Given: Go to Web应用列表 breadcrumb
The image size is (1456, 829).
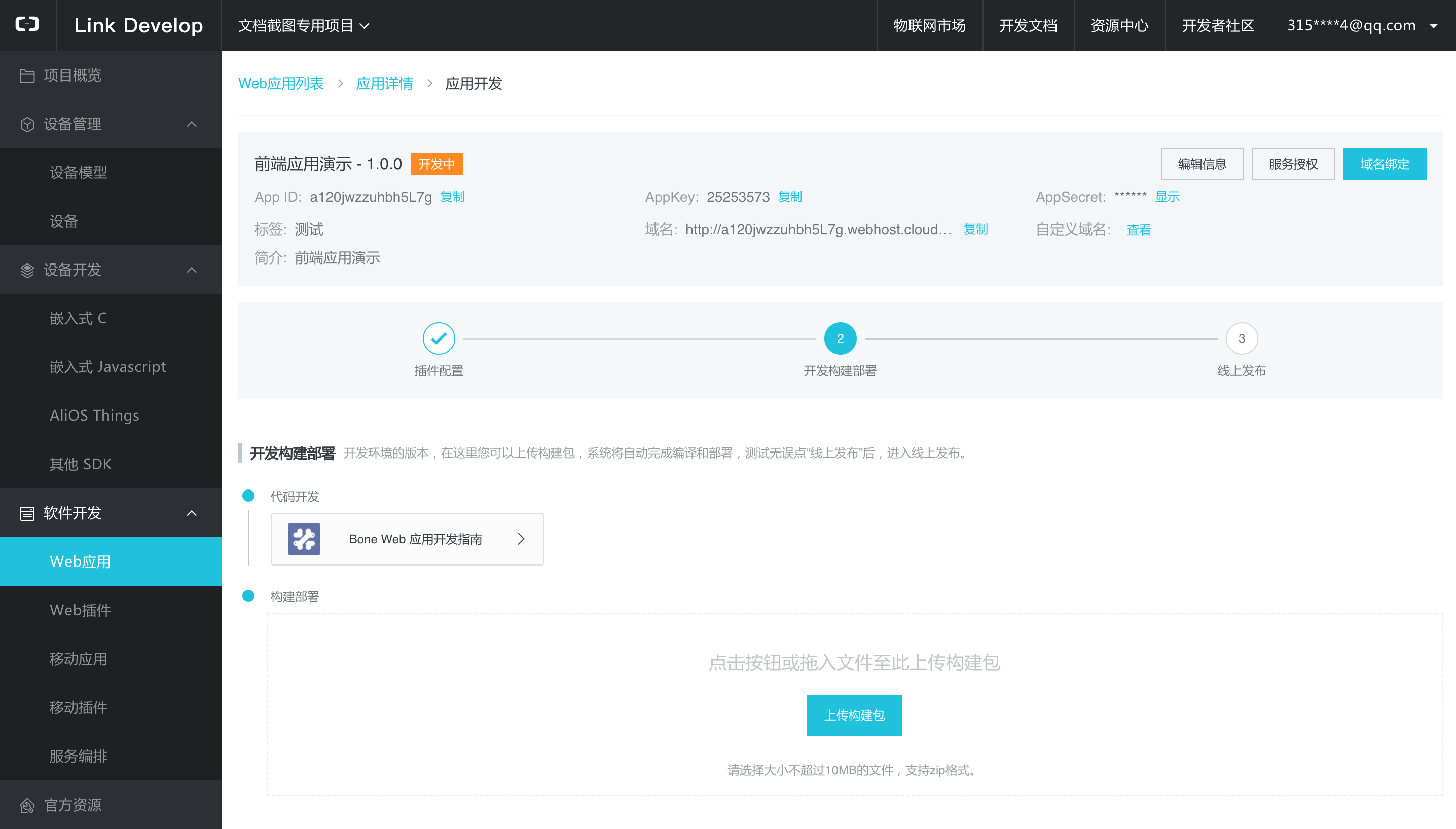Looking at the screenshot, I should click(281, 84).
